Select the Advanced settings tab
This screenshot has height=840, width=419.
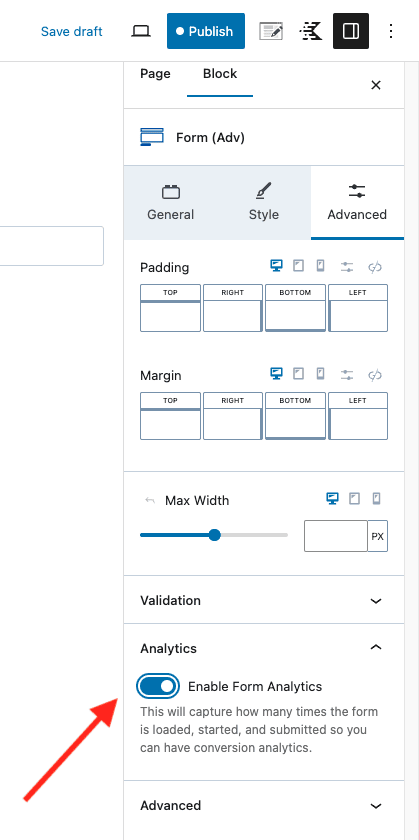coord(357,203)
